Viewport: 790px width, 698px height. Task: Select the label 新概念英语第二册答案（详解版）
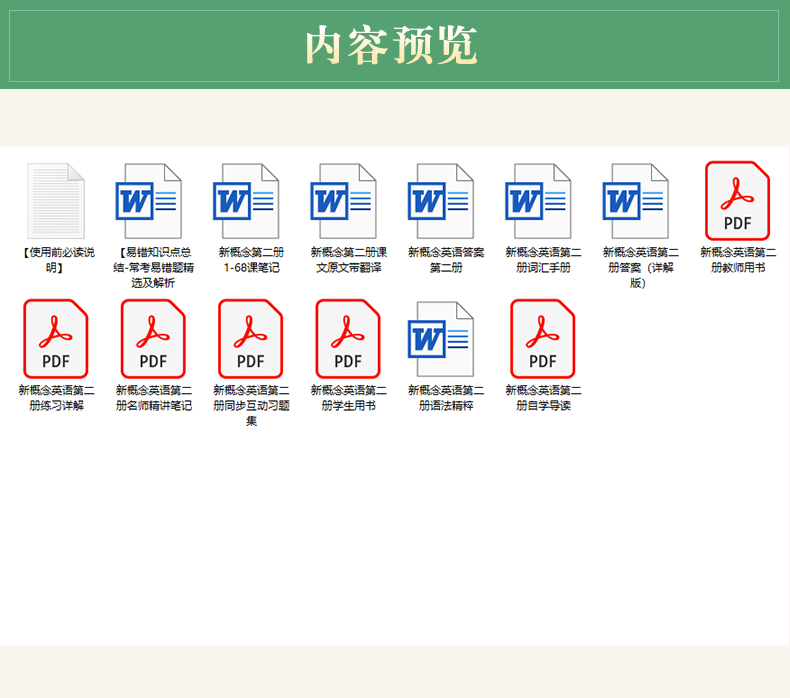[640, 268]
